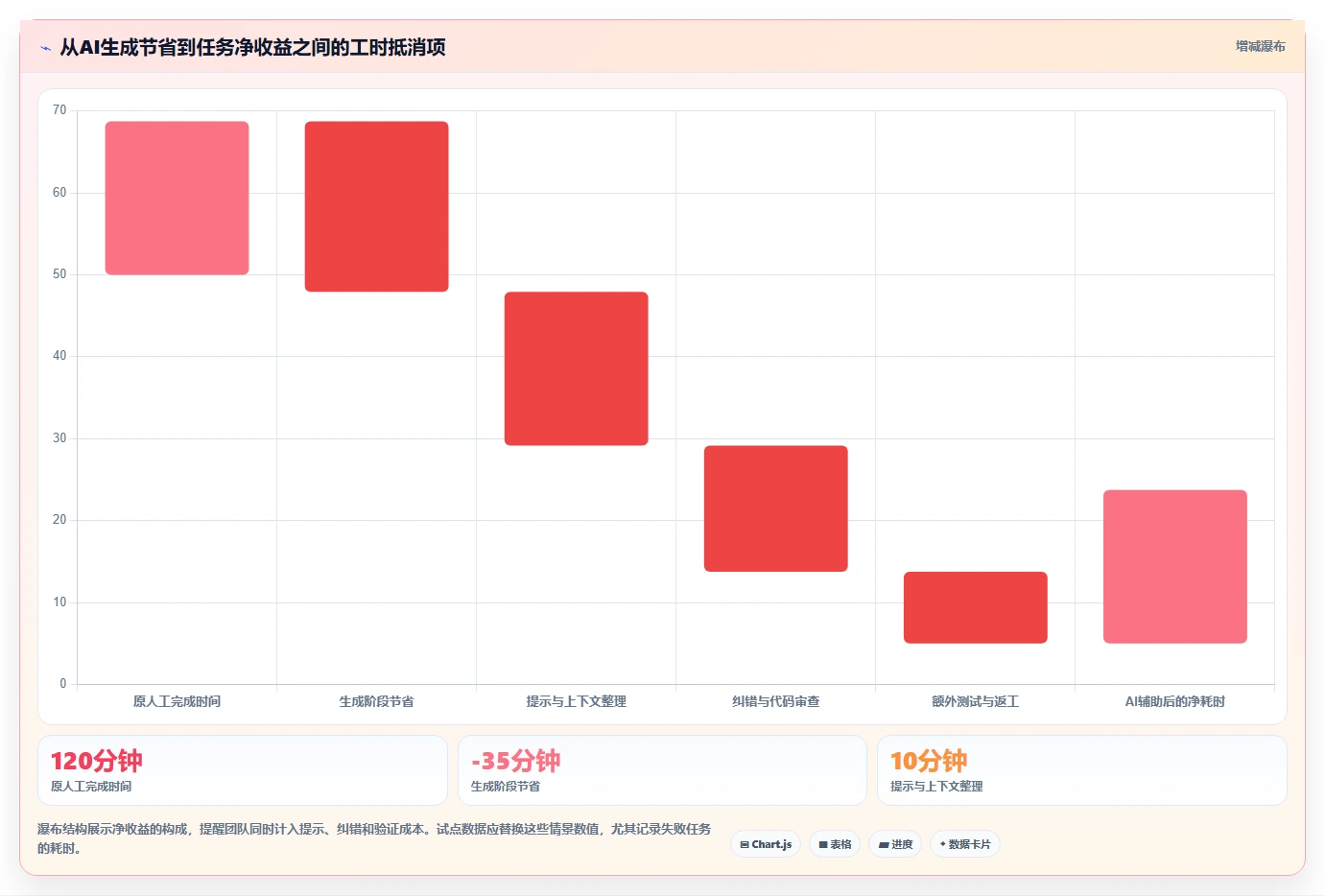1325x896 pixels.
Task: Click the y-axis value 30
Action: pyautogui.click(x=59, y=438)
